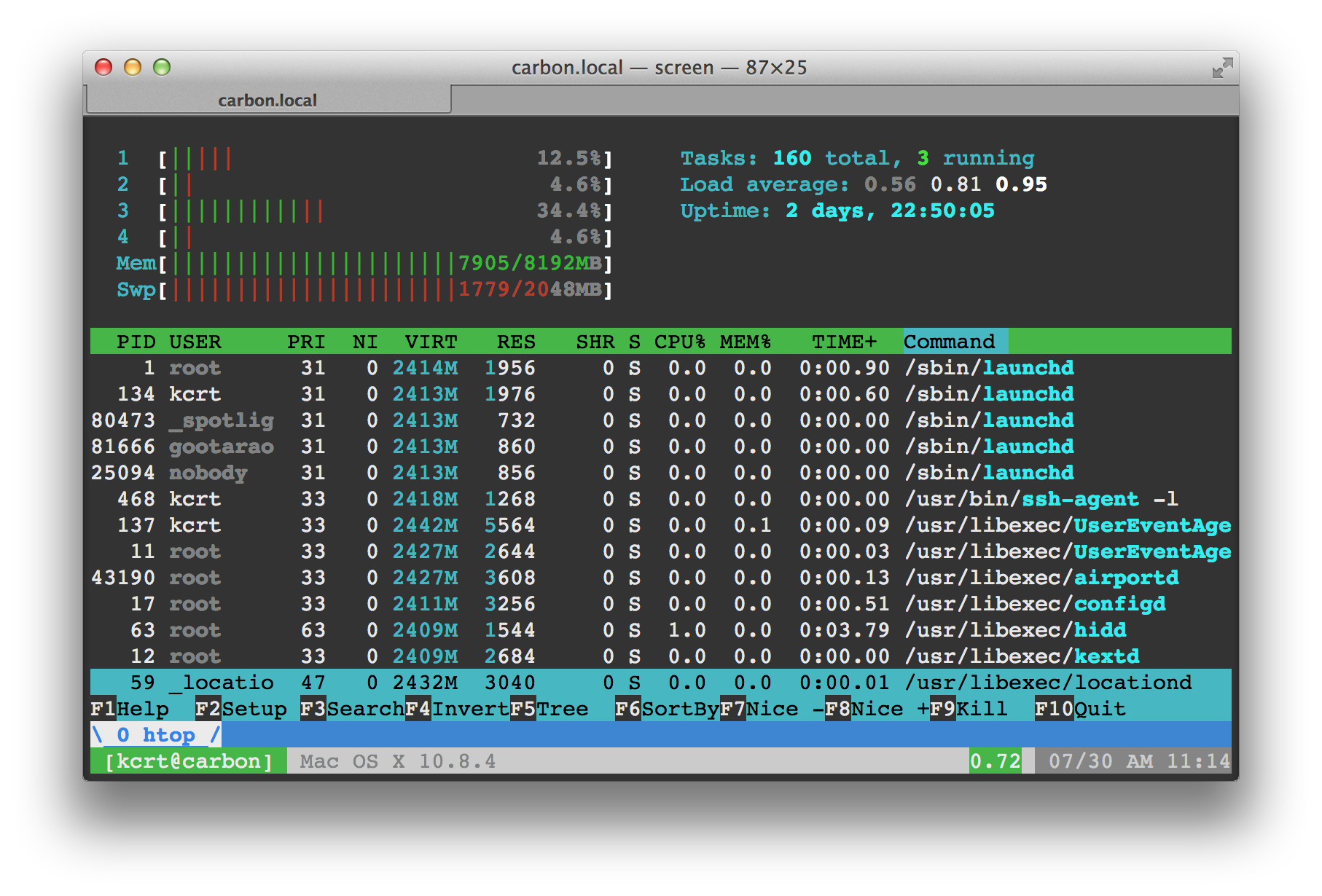This screenshot has width=1322, height=896.
Task: Click the [kcrt@carbon] status label
Action: (189, 761)
